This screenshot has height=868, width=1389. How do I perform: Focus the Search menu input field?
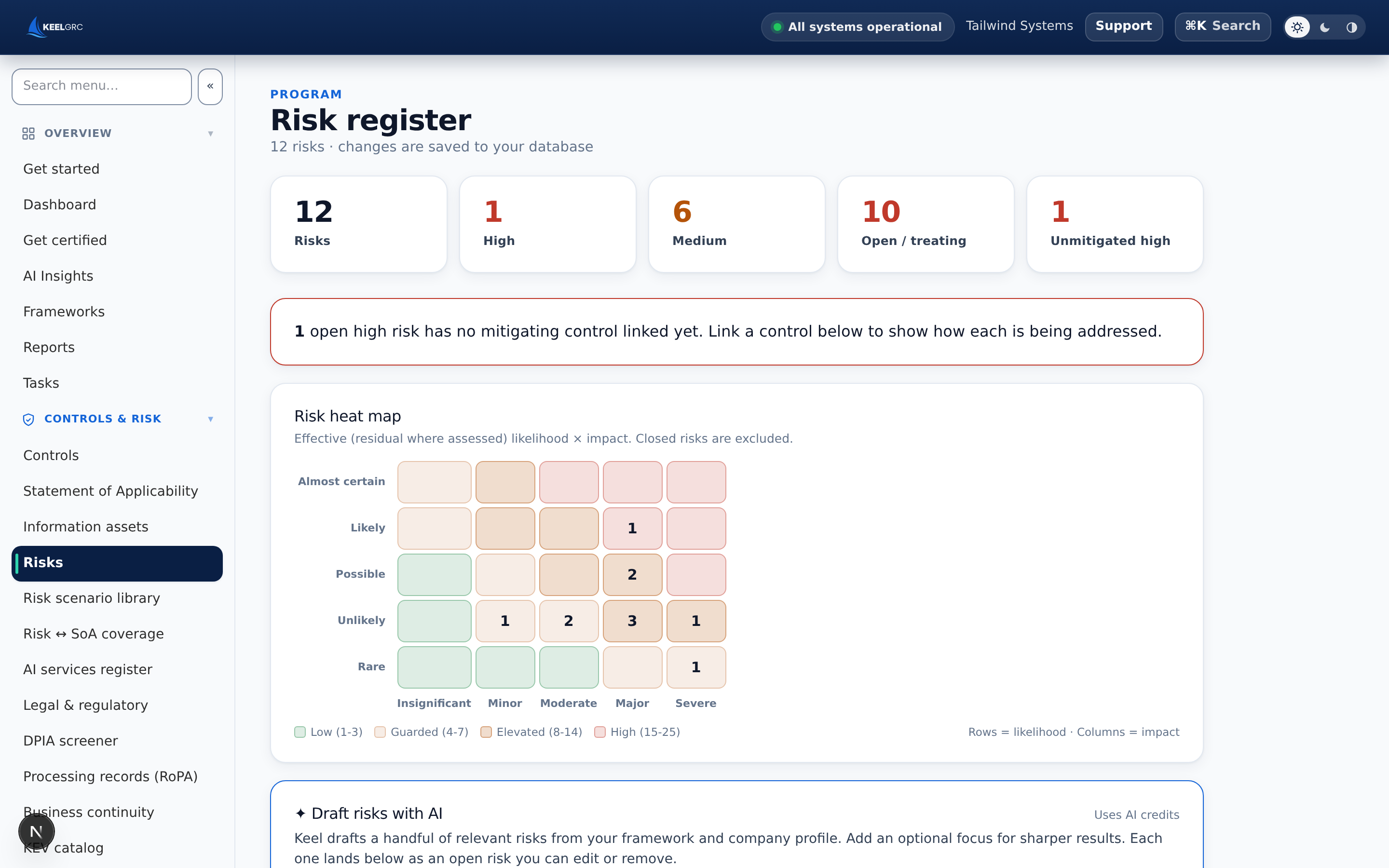pos(102,86)
